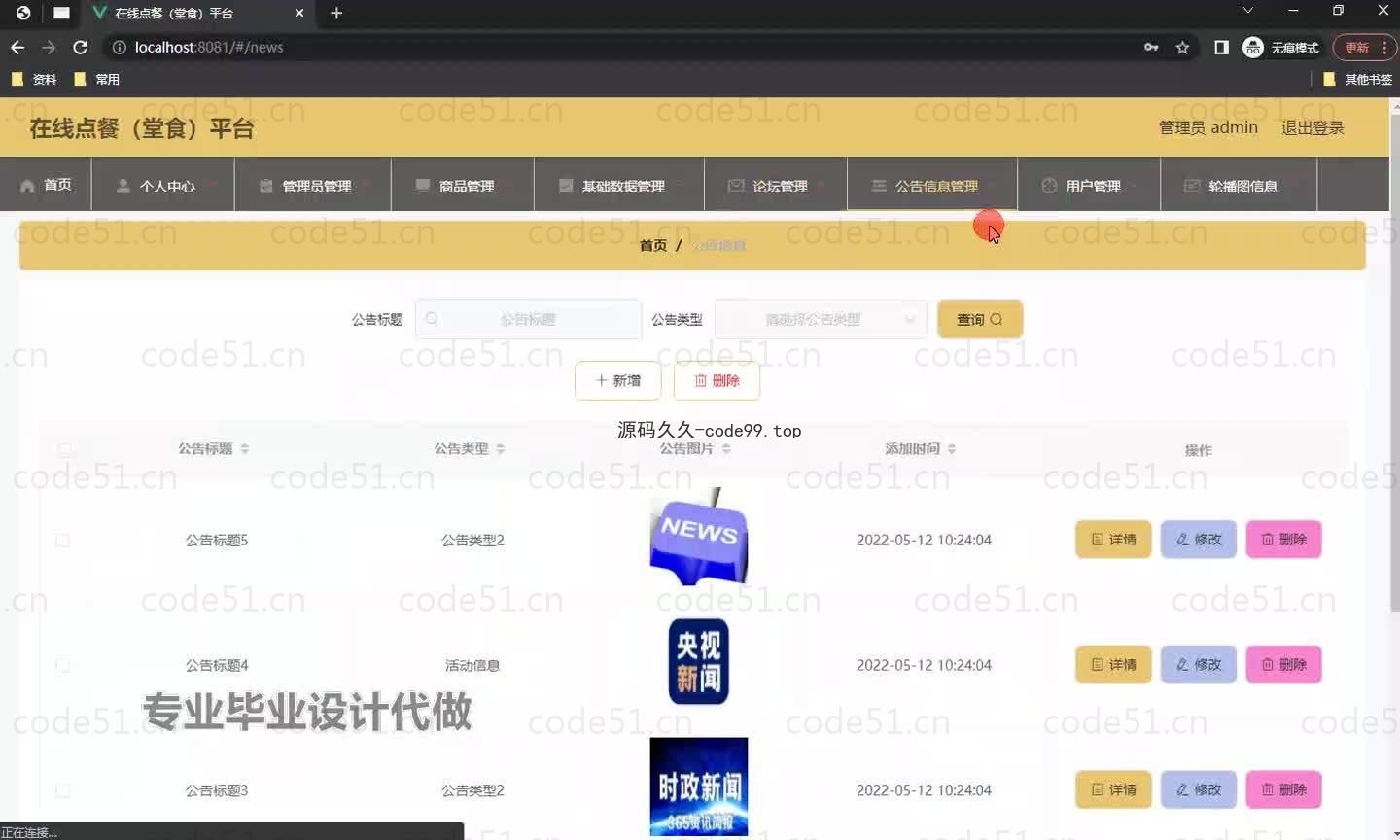Image resolution: width=1400 pixels, height=840 pixels.
Task: Open the 基础数据管理 menu
Action: [x=618, y=185]
